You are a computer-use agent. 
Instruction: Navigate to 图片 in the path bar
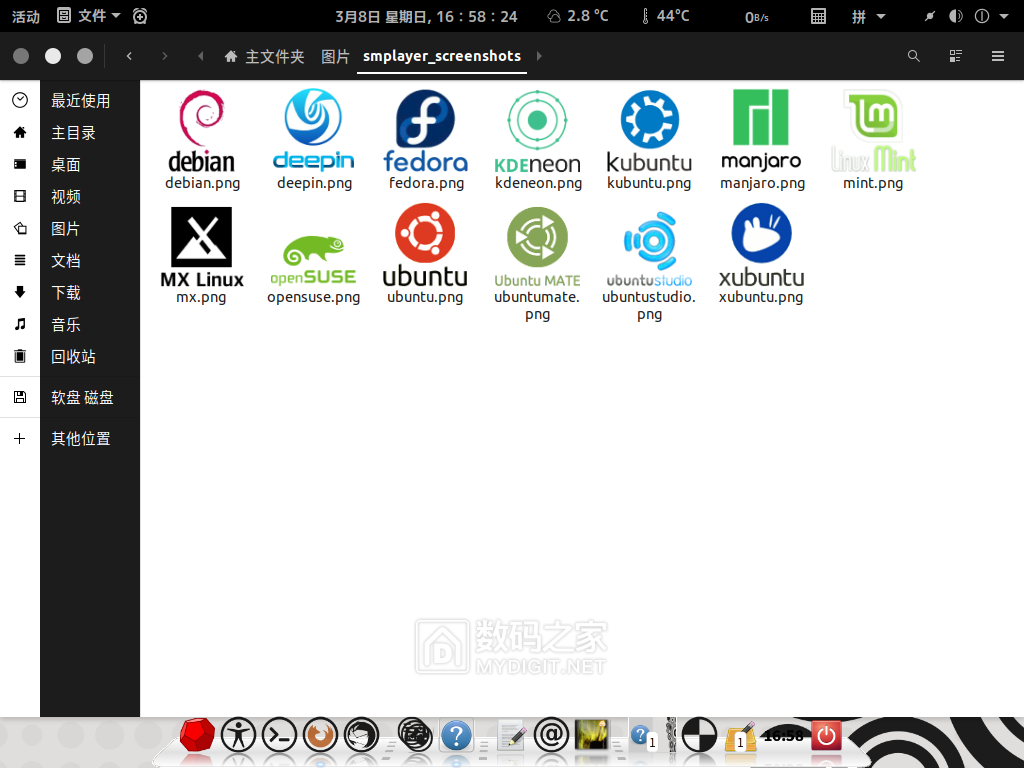[x=335, y=57]
